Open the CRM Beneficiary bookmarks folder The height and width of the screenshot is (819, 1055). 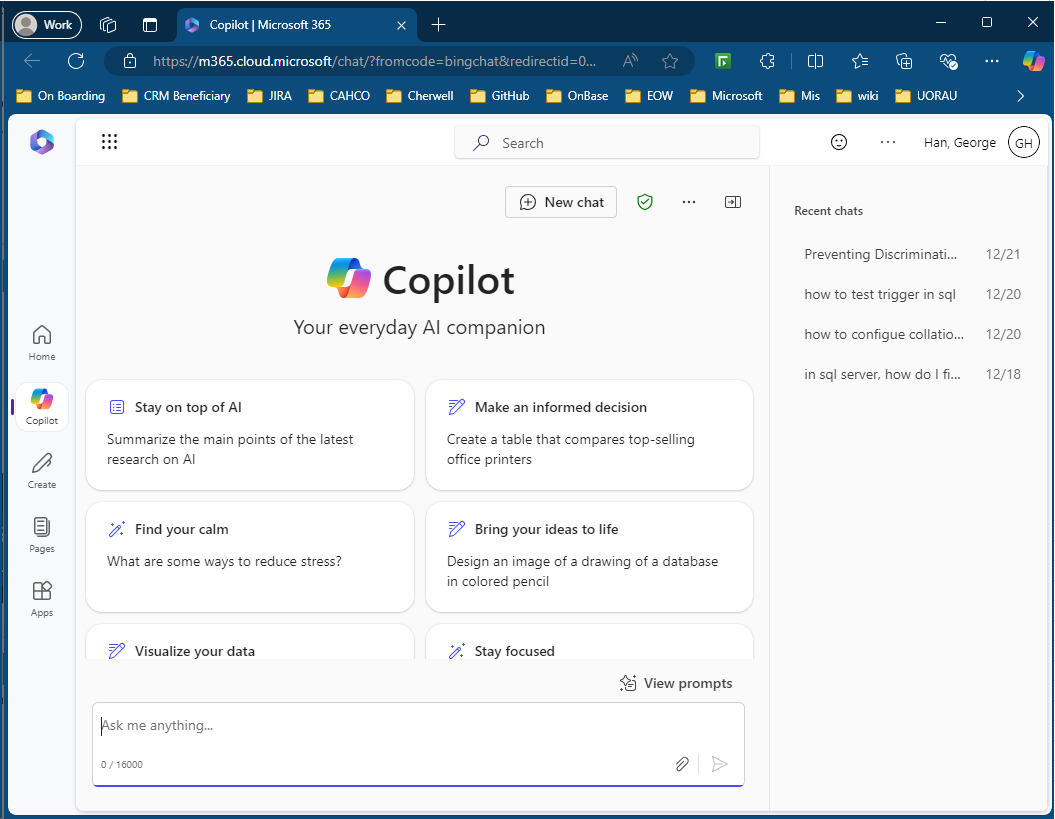click(176, 96)
